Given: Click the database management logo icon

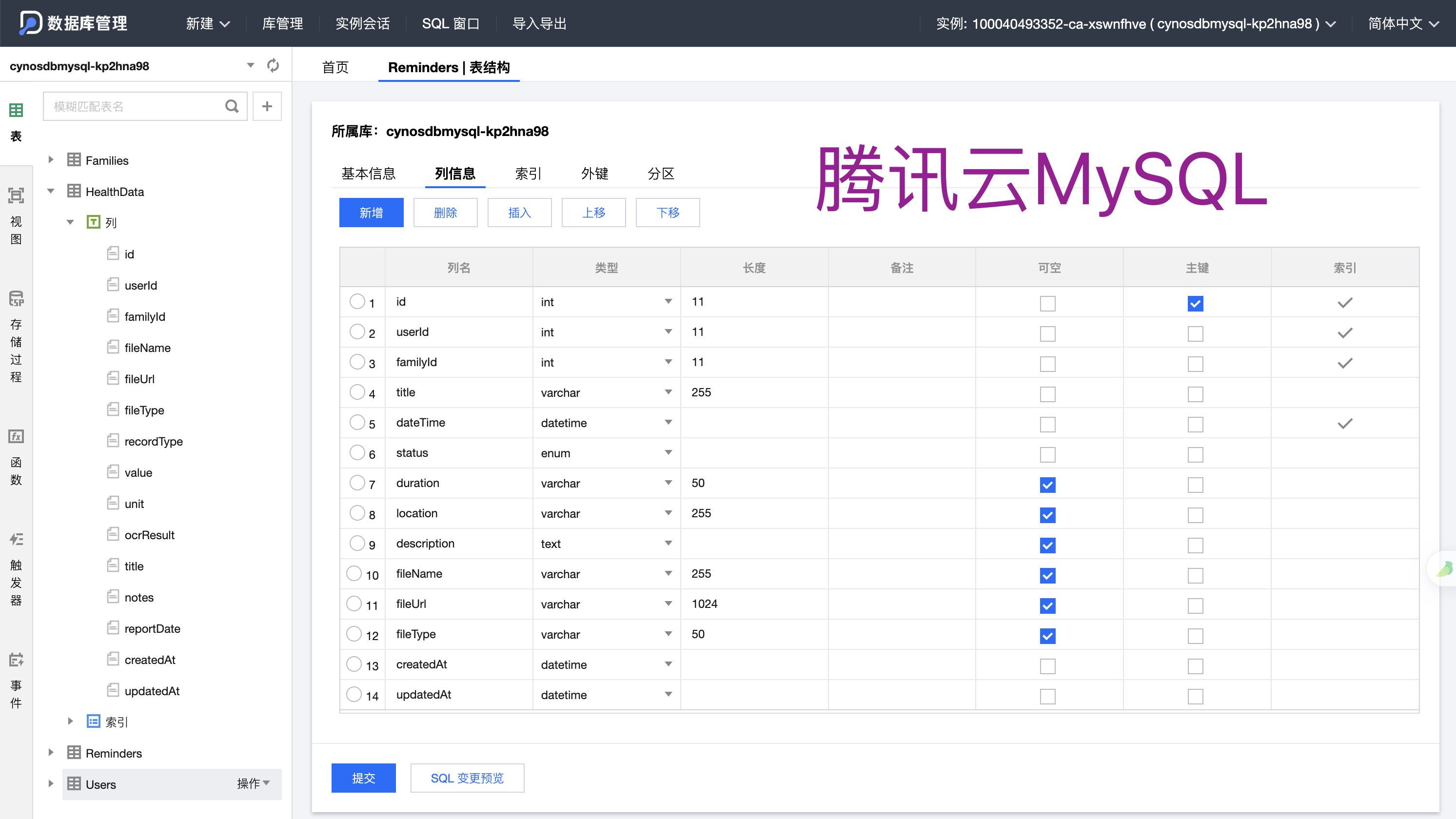Looking at the screenshot, I should click(x=31, y=23).
